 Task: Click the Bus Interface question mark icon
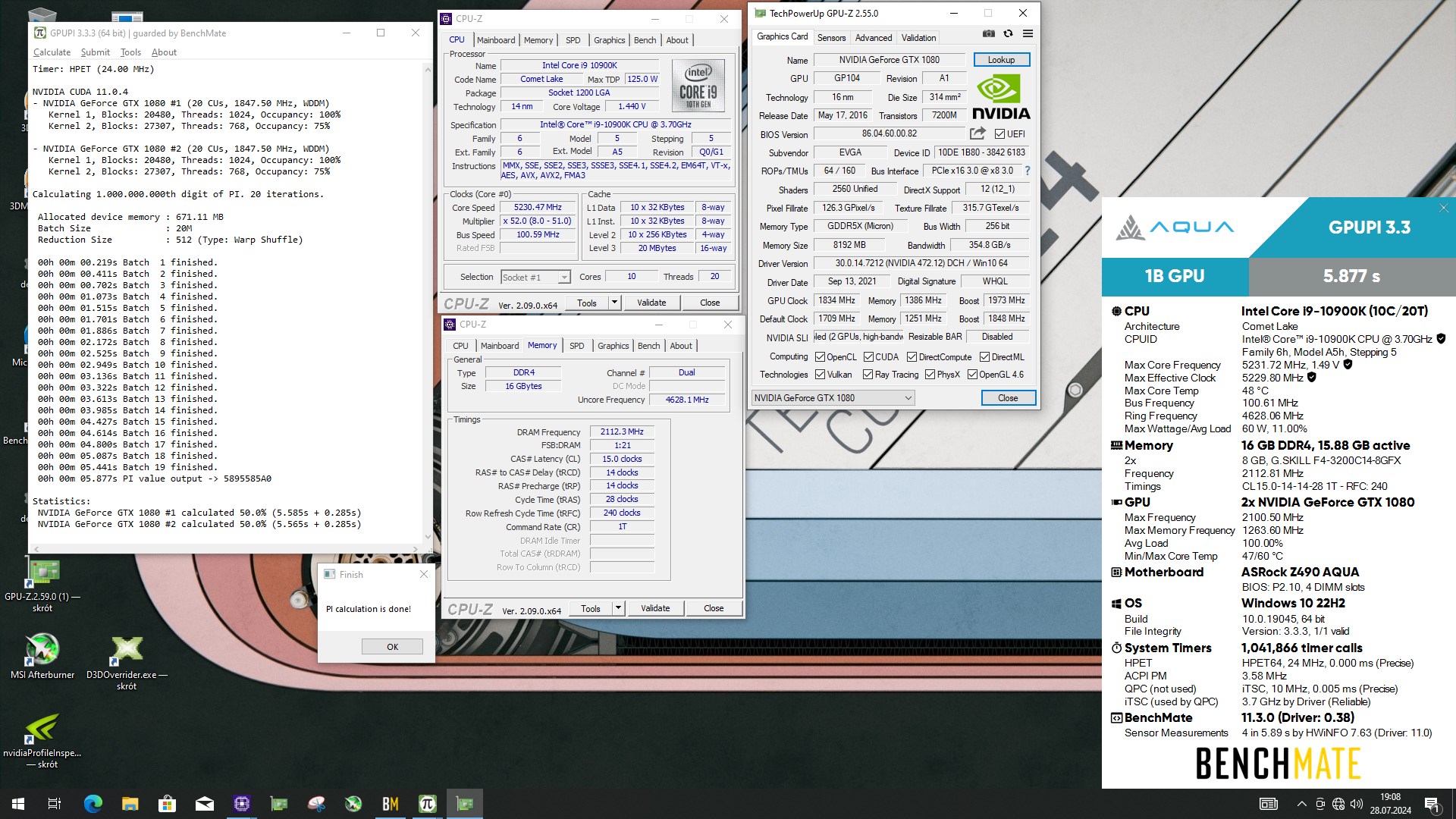[x=1028, y=171]
